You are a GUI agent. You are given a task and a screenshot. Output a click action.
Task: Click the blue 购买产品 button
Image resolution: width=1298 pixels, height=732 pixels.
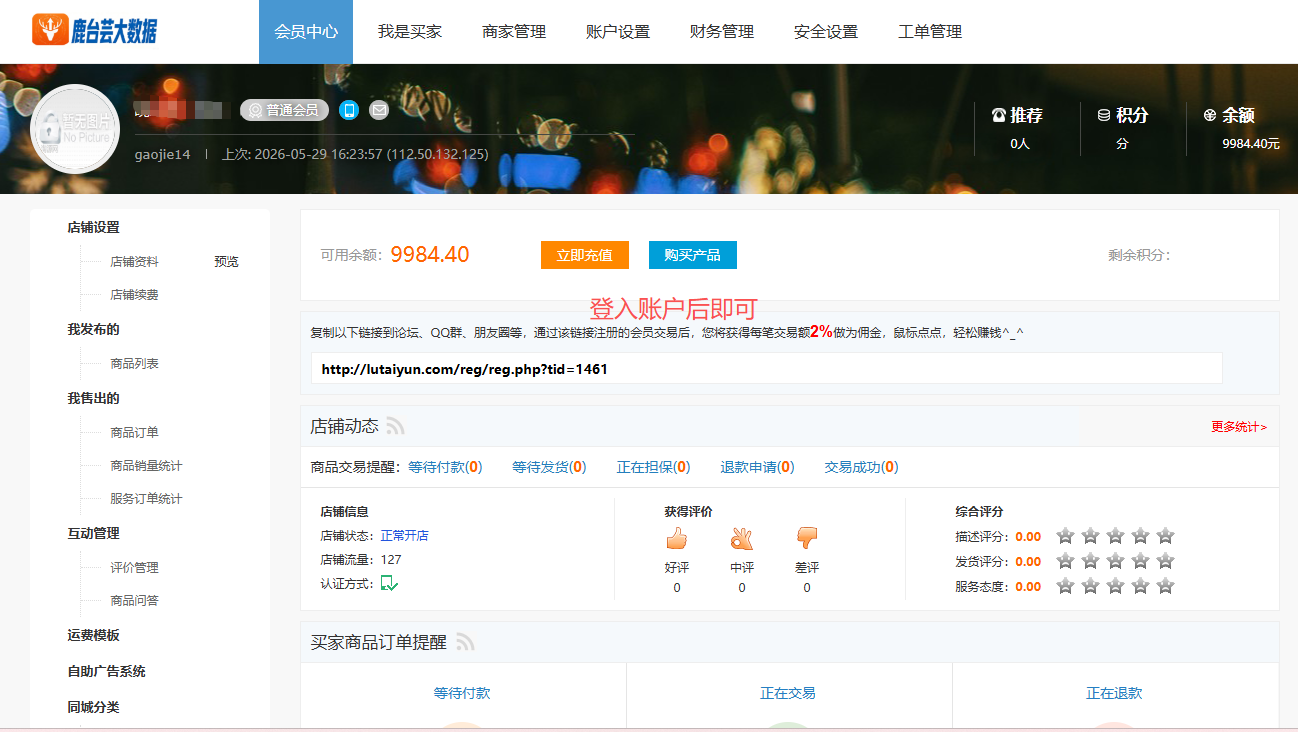[693, 255]
